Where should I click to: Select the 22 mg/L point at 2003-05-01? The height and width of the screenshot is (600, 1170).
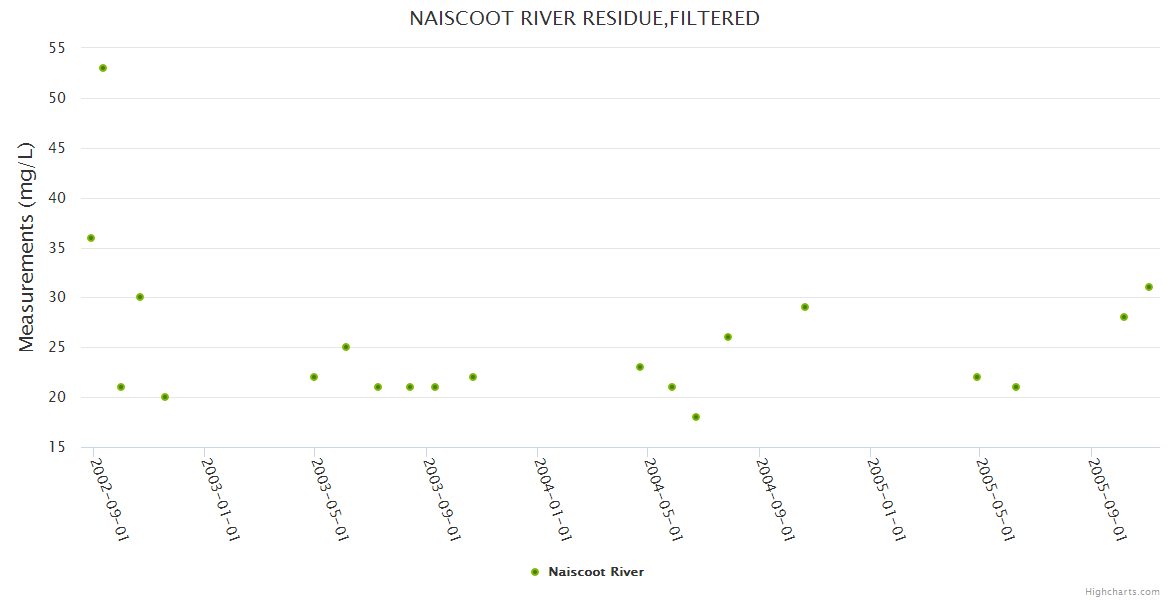314,377
